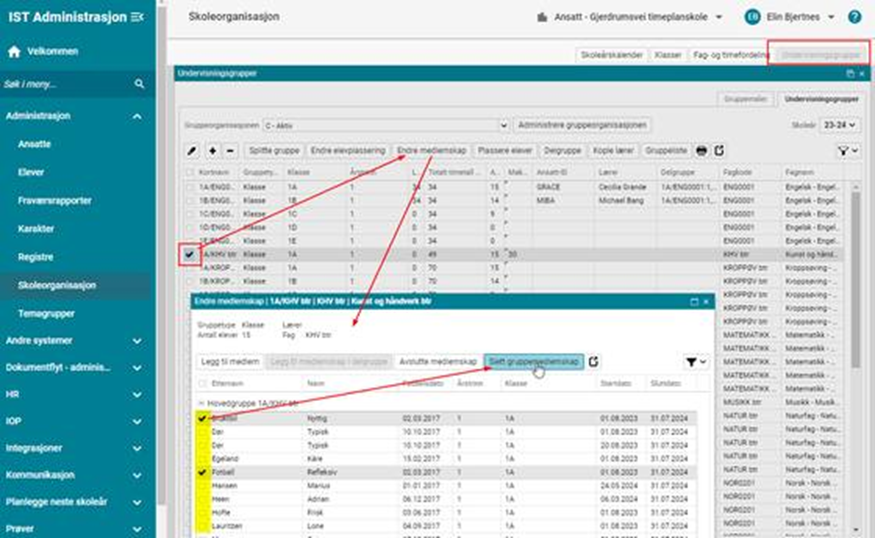Open the help question mark icon
Image resolution: width=875 pixels, height=538 pixels.
855,17
